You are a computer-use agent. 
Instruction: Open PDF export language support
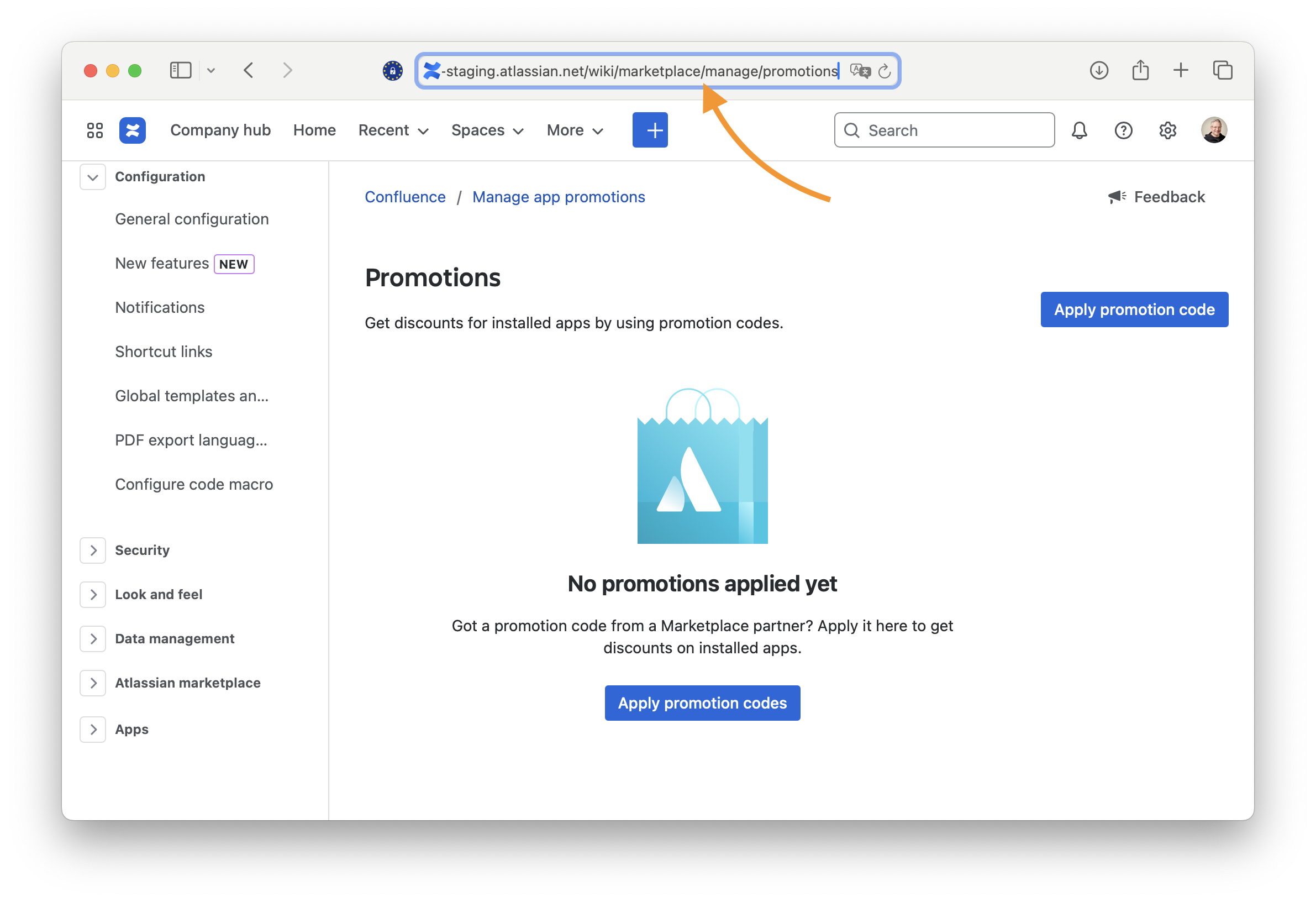191,440
